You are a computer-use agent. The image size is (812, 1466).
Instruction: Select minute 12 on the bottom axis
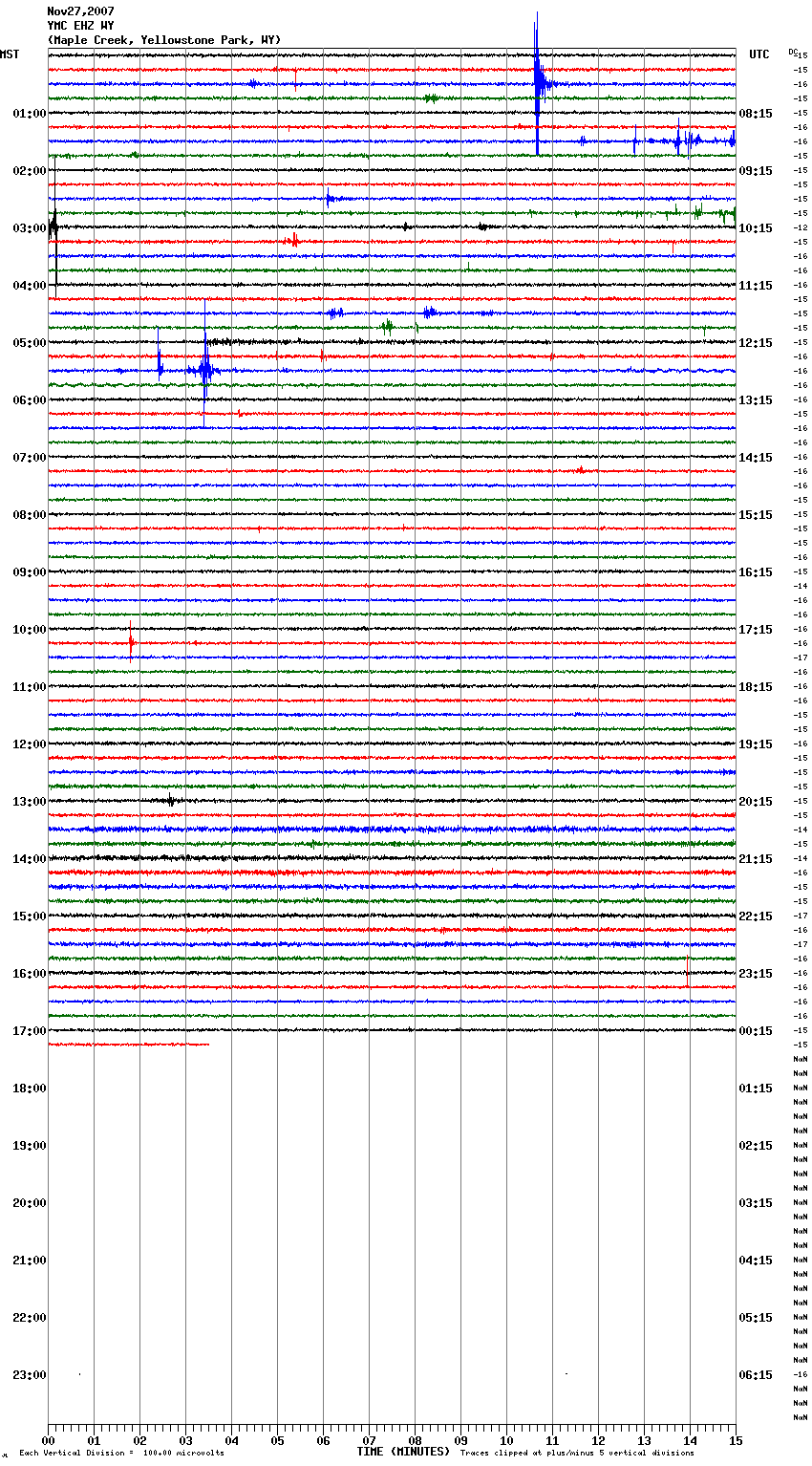click(x=598, y=1440)
